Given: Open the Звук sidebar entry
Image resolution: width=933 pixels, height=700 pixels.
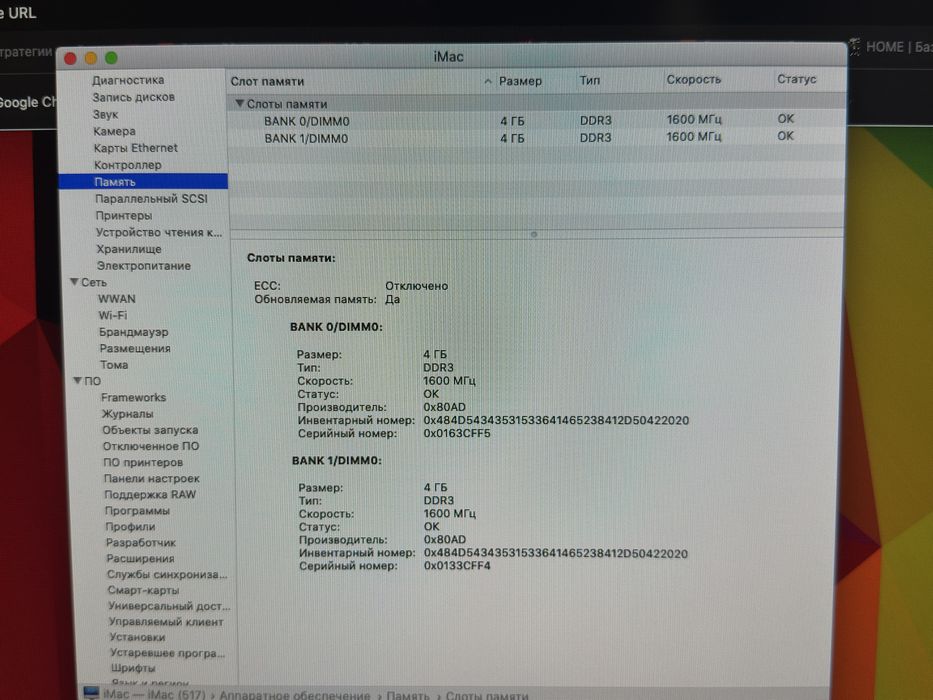Looking at the screenshot, I should [105, 114].
